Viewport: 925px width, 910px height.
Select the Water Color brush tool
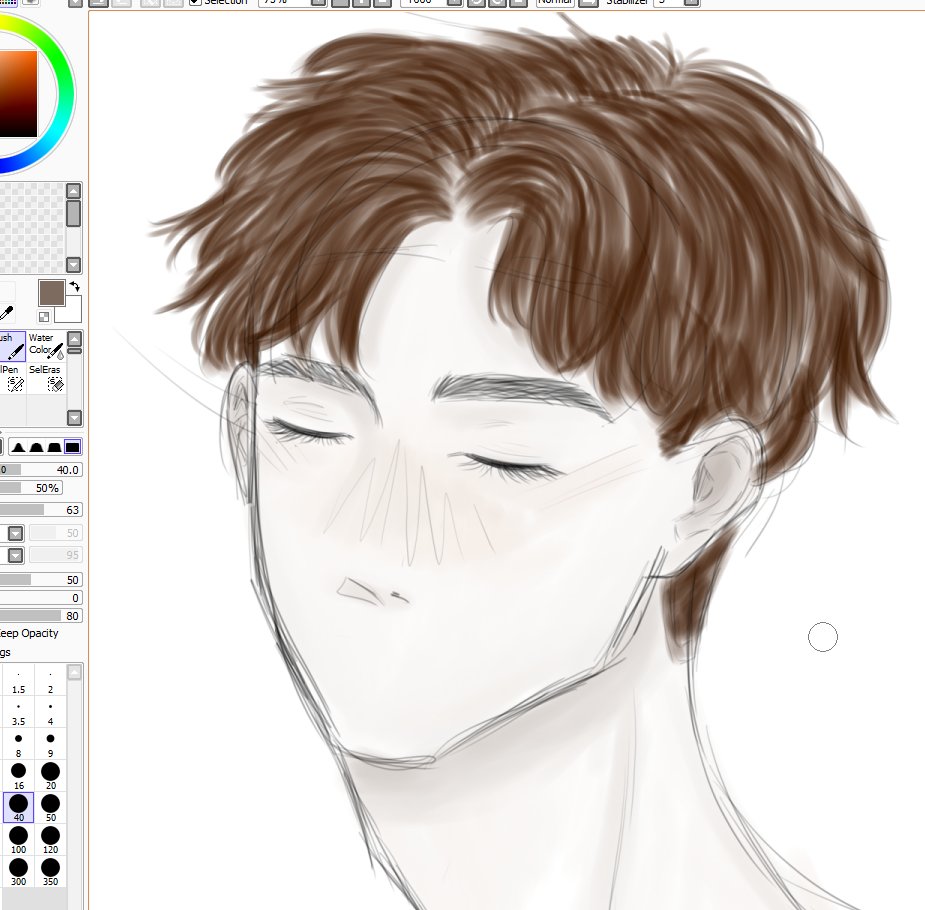pyautogui.click(x=46, y=346)
